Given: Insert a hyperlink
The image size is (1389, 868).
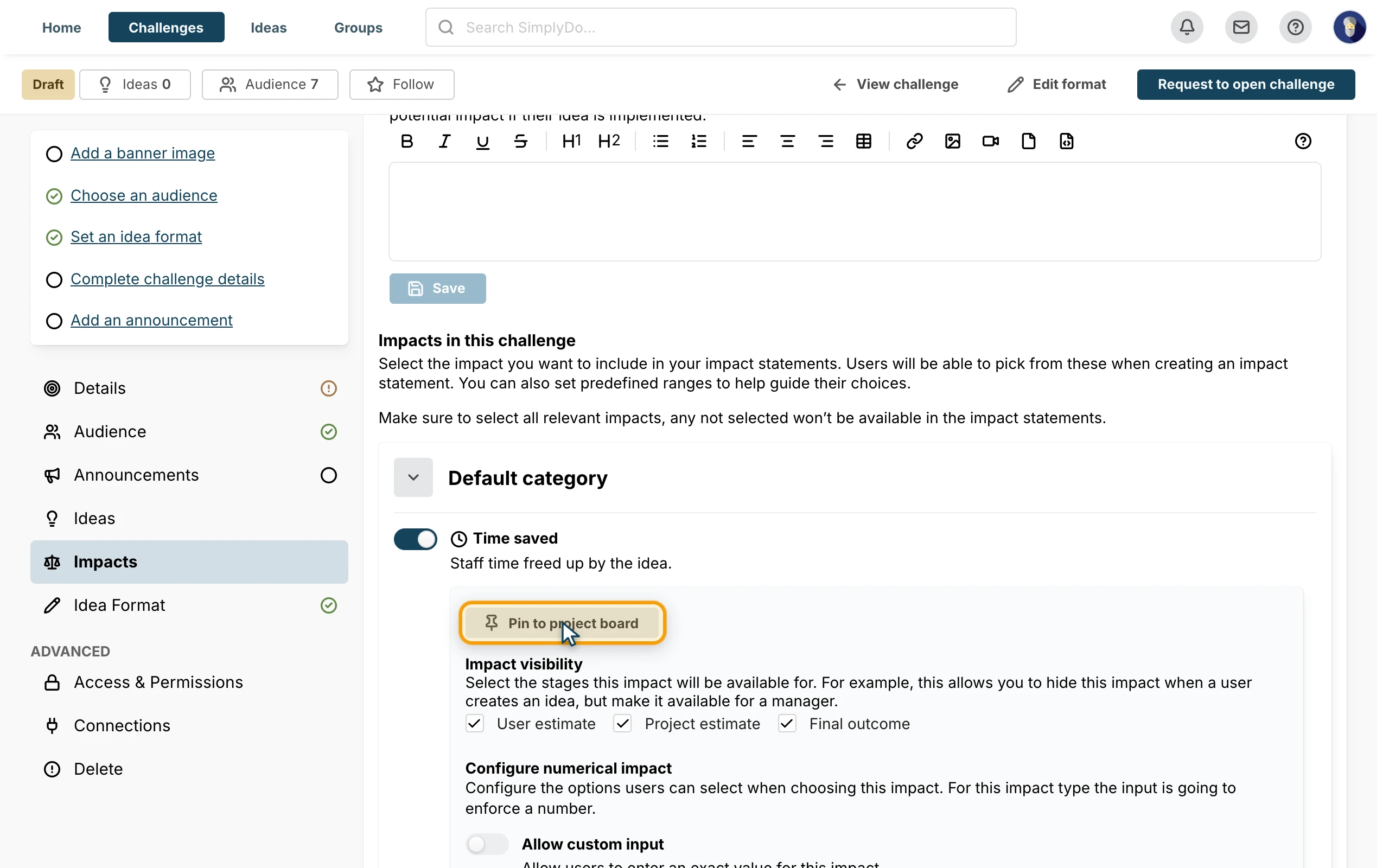Looking at the screenshot, I should 914,141.
